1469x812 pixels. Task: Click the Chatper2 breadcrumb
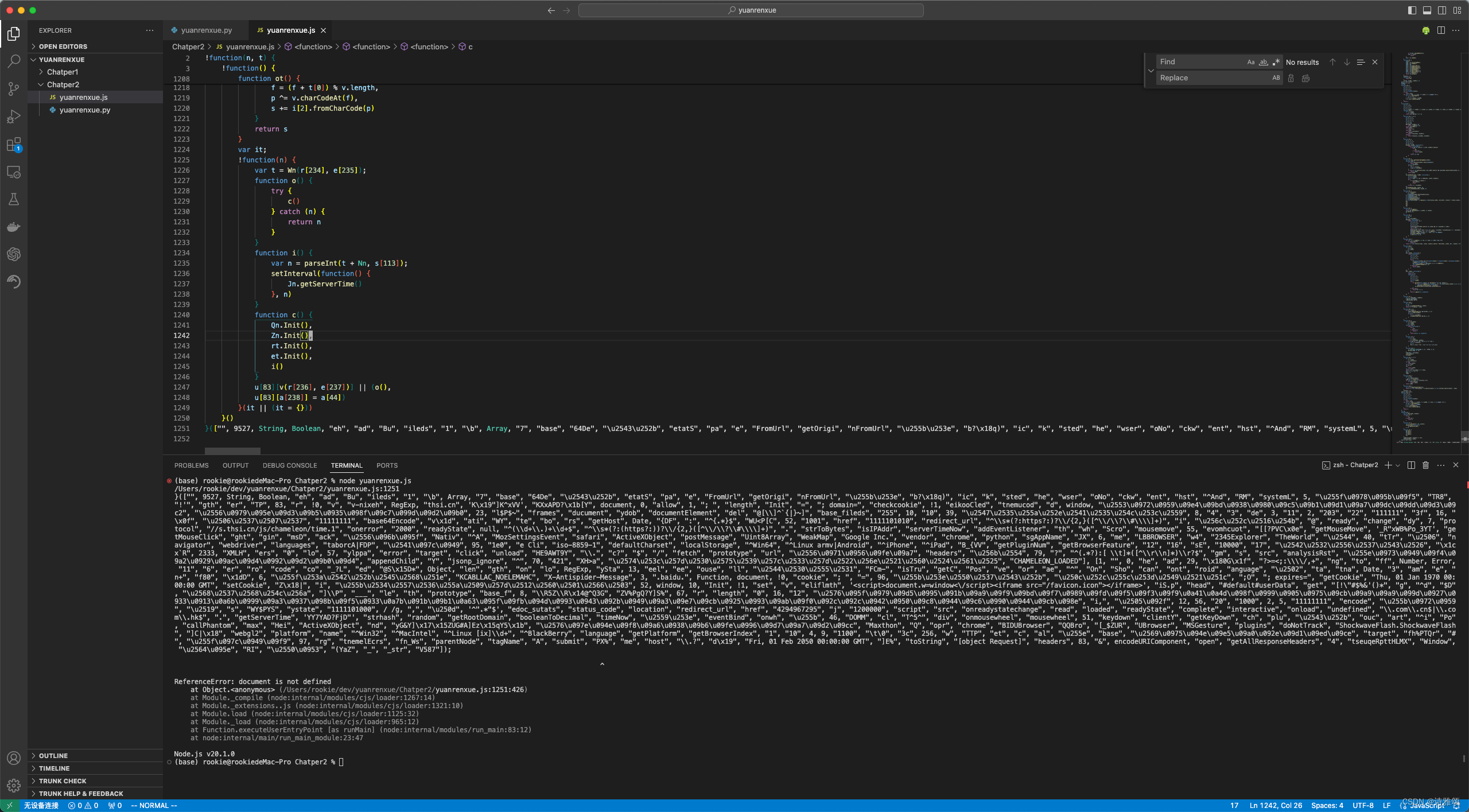tap(188, 46)
